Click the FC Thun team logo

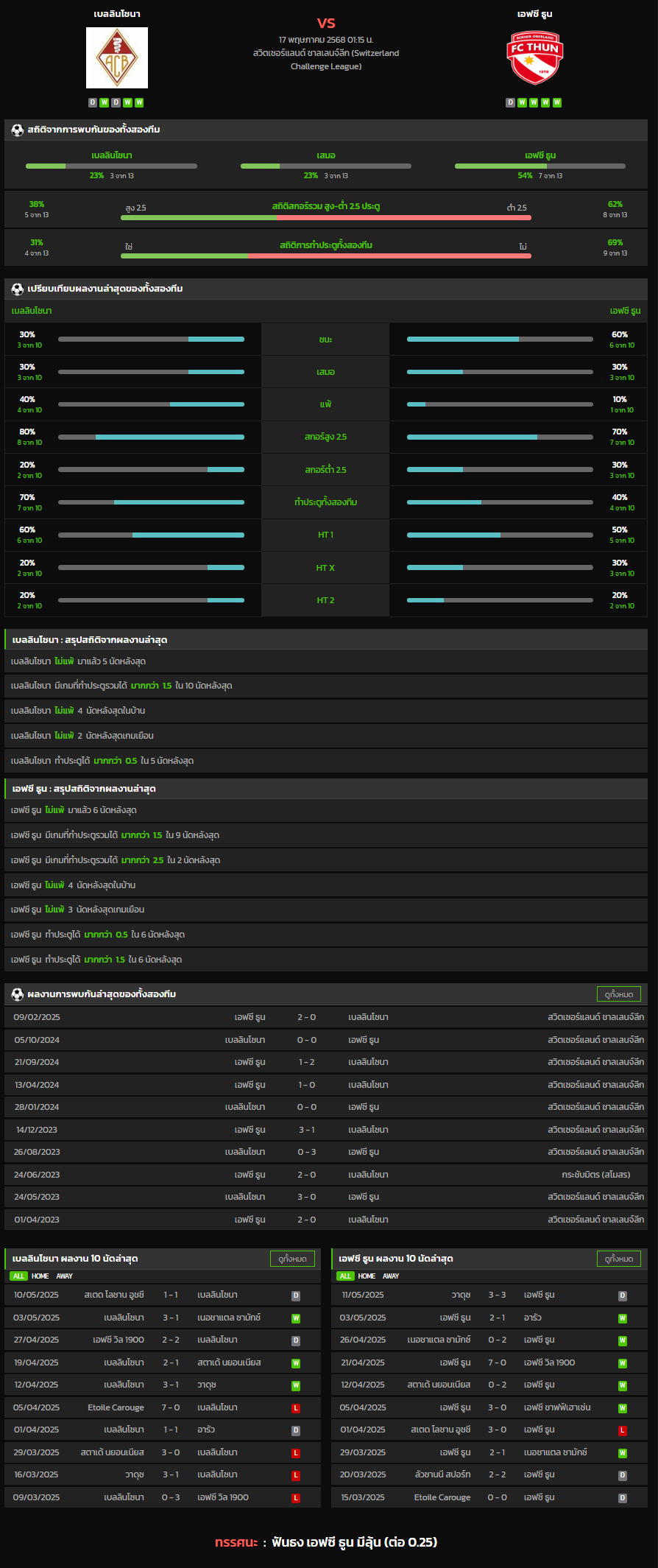click(534, 57)
